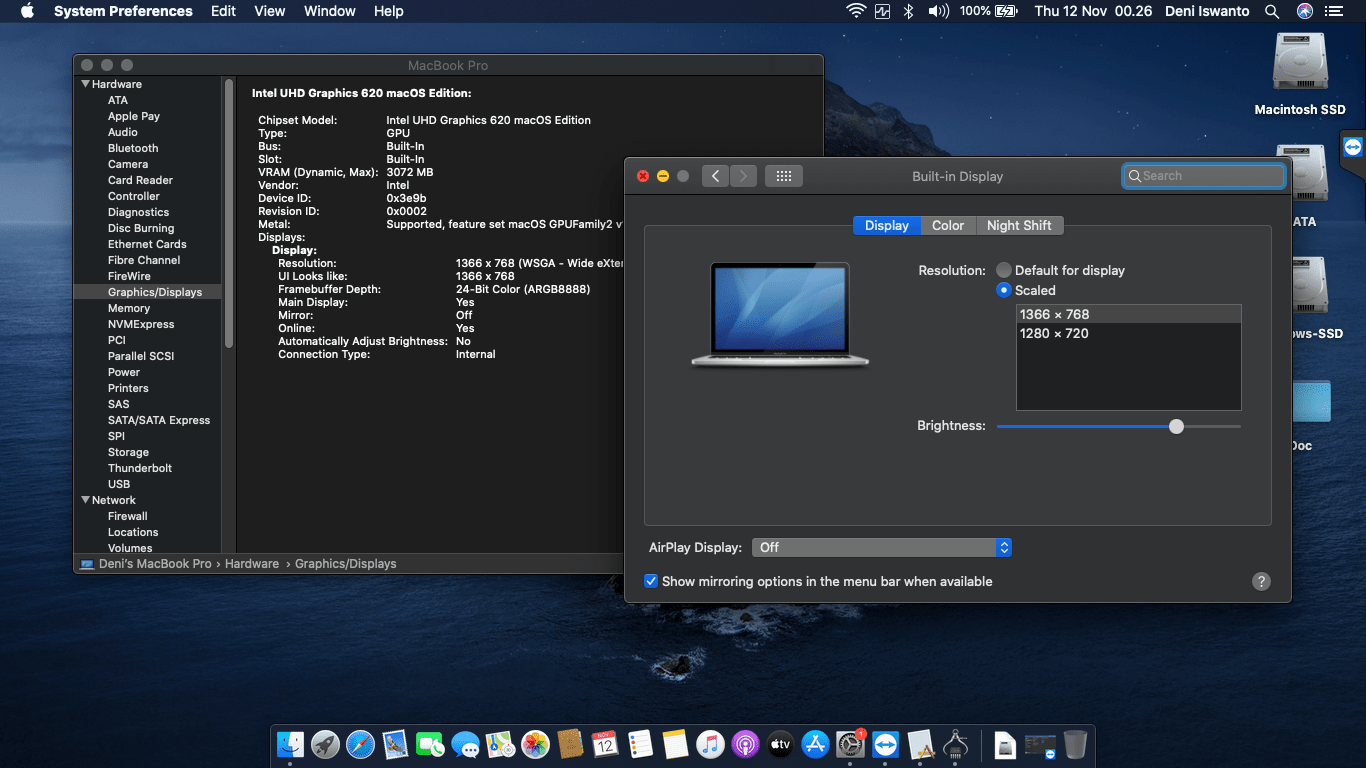The image size is (1366, 768).
Task: Open Calendar icon in dock
Action: click(x=605, y=744)
